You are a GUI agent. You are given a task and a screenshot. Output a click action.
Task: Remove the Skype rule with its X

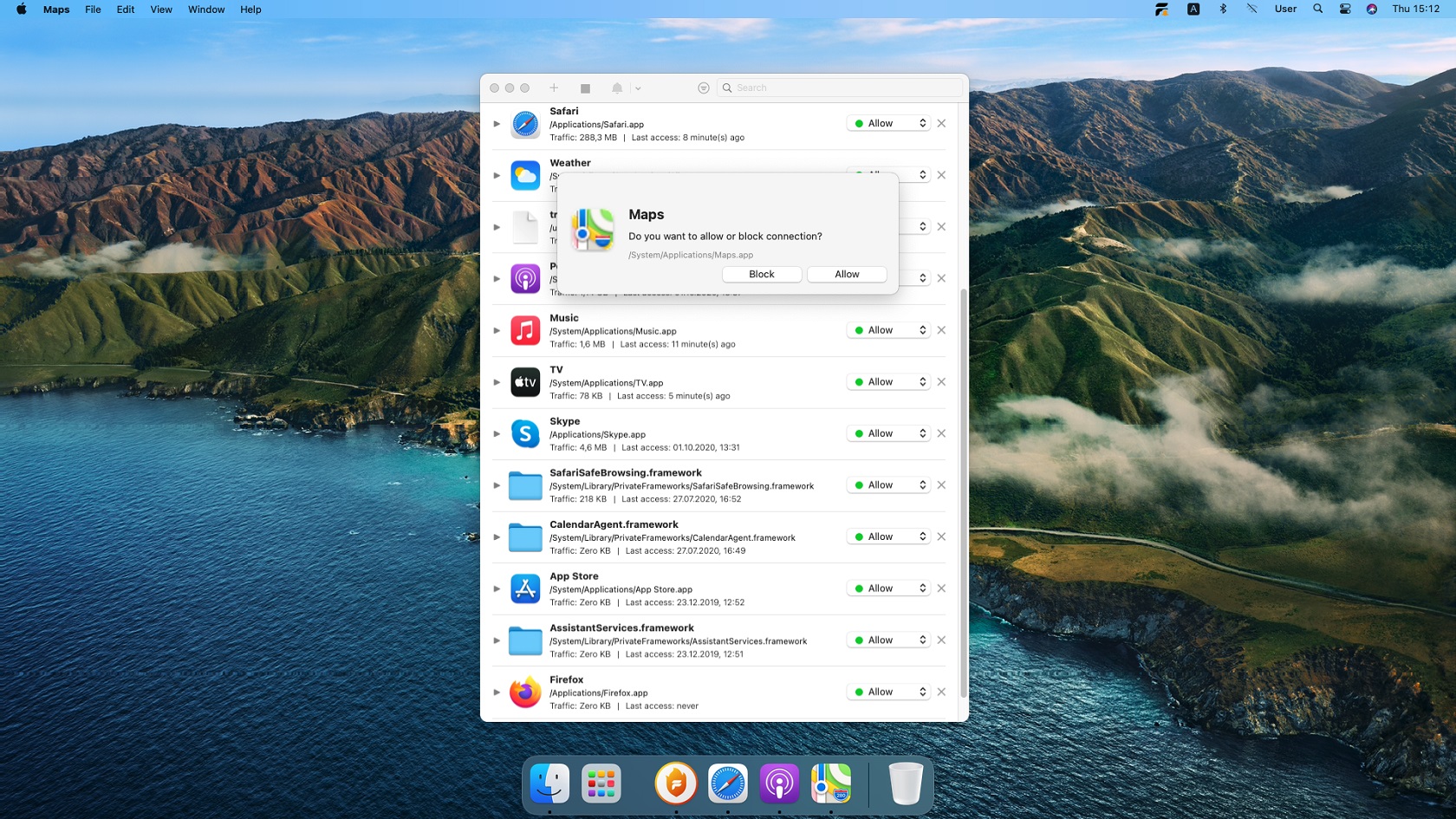coord(941,433)
